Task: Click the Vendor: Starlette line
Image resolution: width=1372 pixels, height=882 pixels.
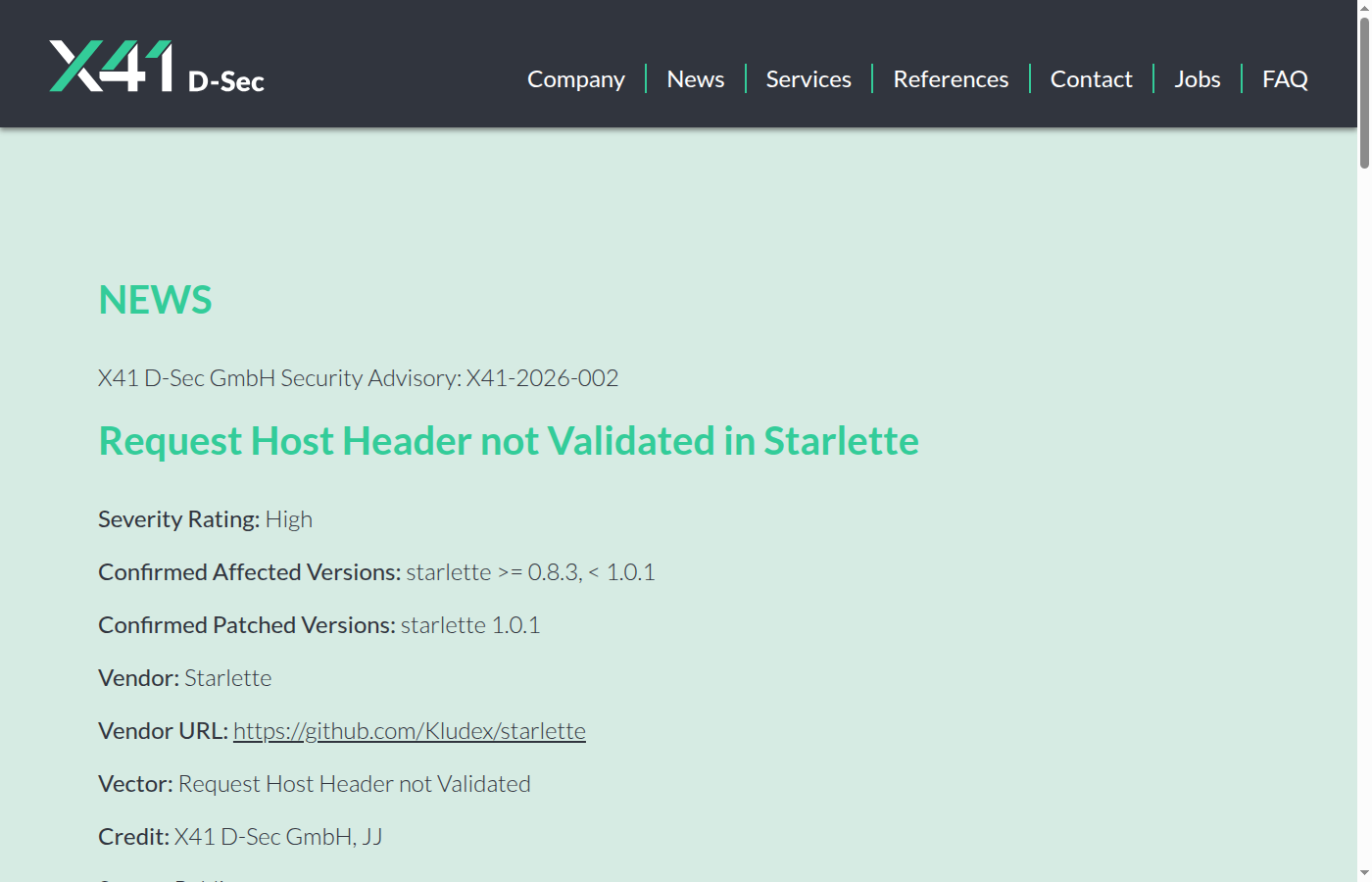Action: pyautogui.click(x=185, y=678)
